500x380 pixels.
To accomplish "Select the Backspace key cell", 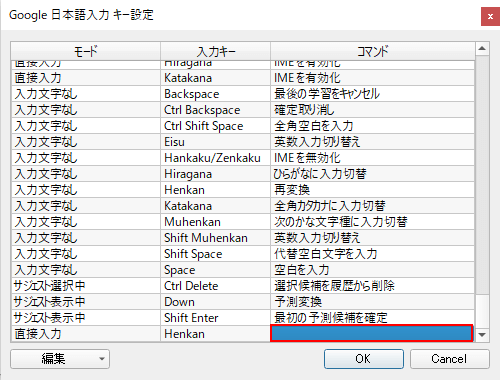I will tap(215, 94).
